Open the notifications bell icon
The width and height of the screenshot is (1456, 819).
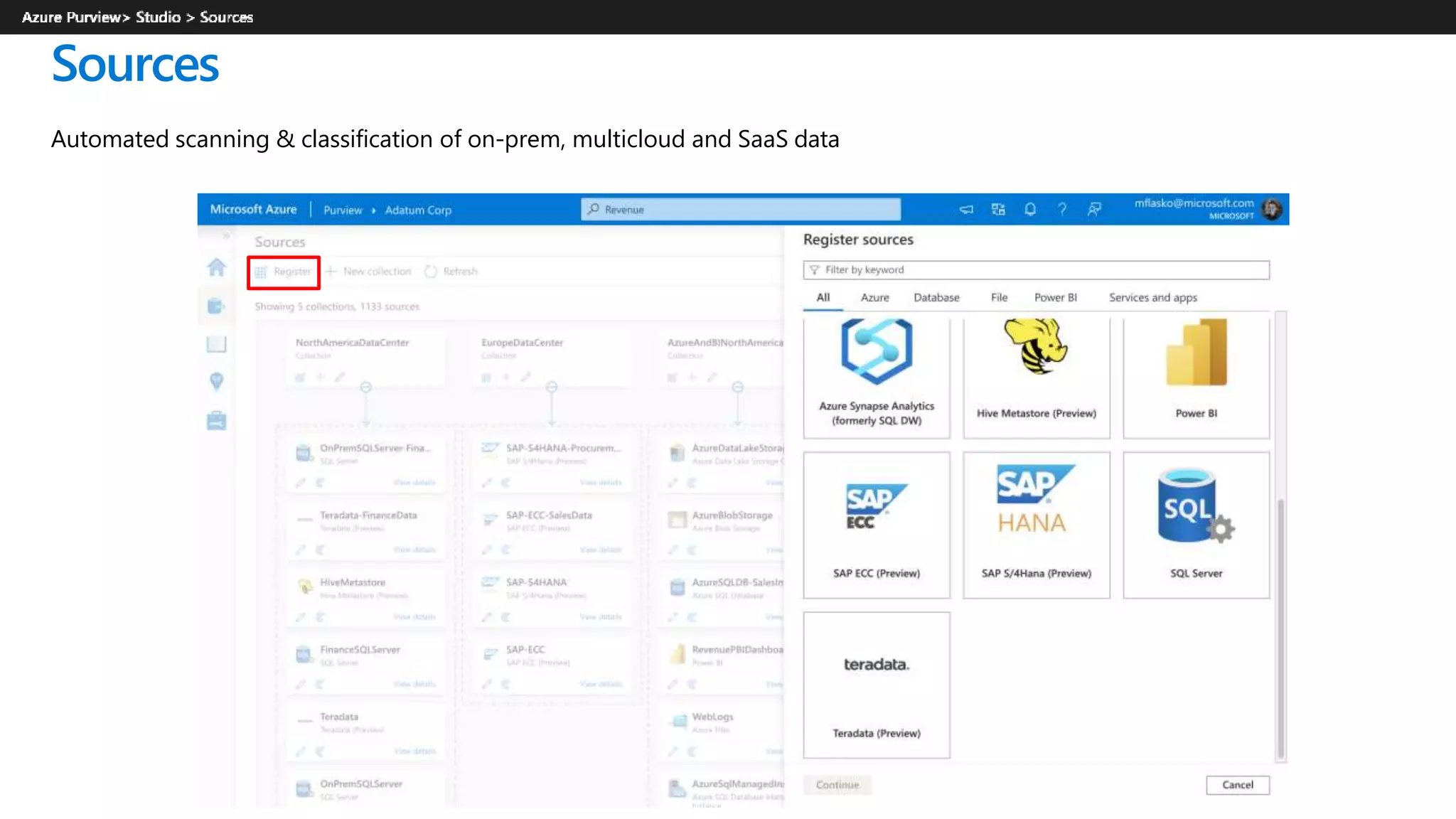[1029, 209]
